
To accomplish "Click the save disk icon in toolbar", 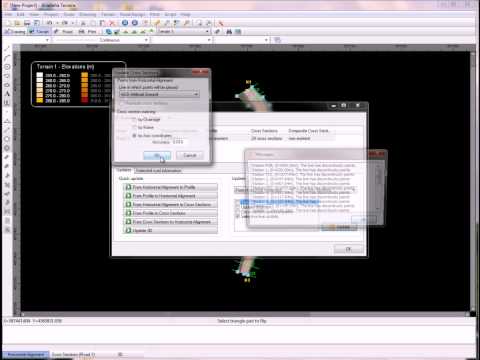I will click(x=27, y=23).
